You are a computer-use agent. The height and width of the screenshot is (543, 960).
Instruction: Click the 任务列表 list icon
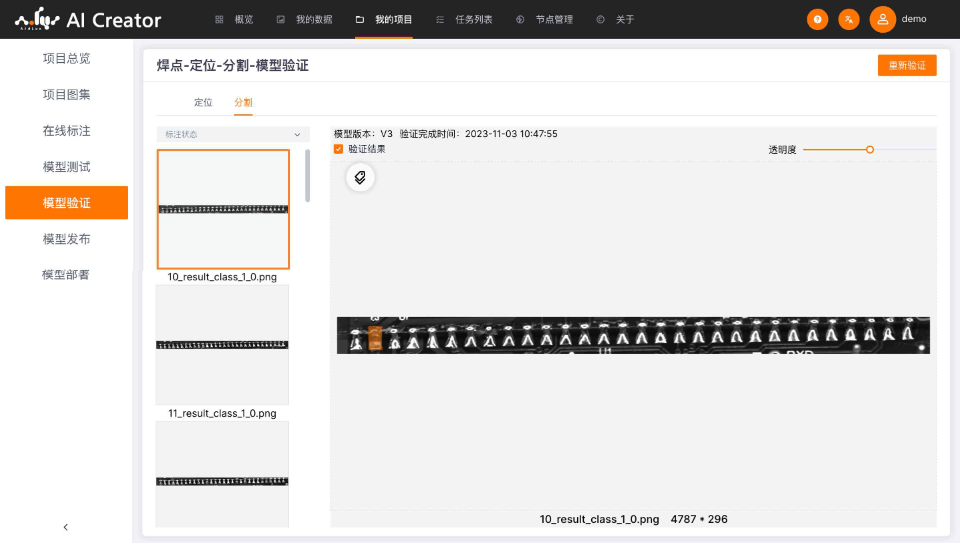[x=441, y=19]
